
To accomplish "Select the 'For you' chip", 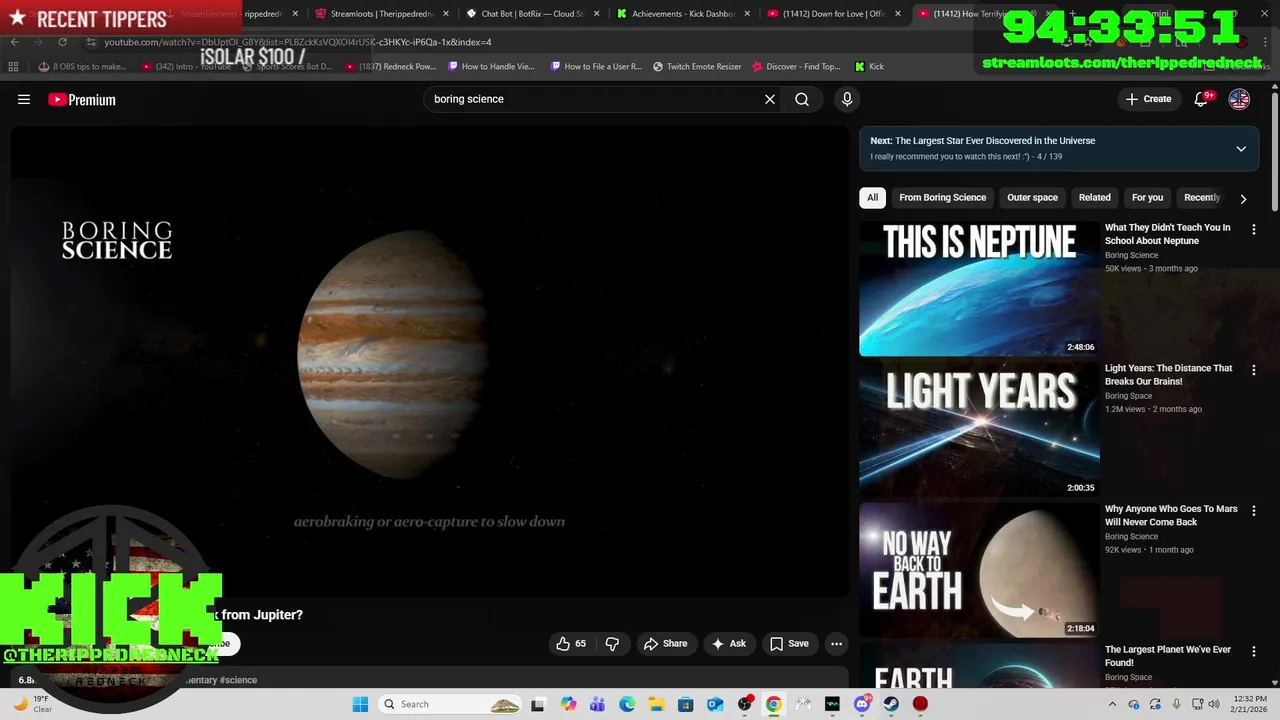I will [1147, 198].
